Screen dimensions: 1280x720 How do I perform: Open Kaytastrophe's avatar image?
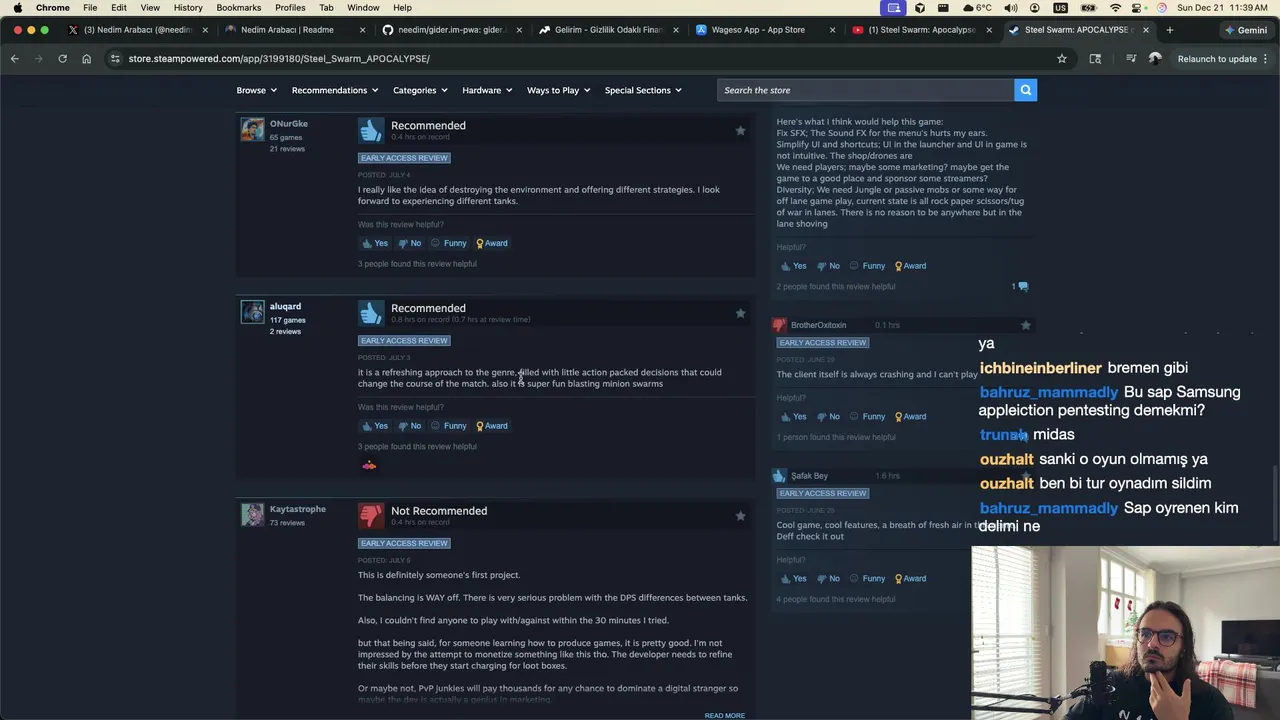(x=252, y=514)
